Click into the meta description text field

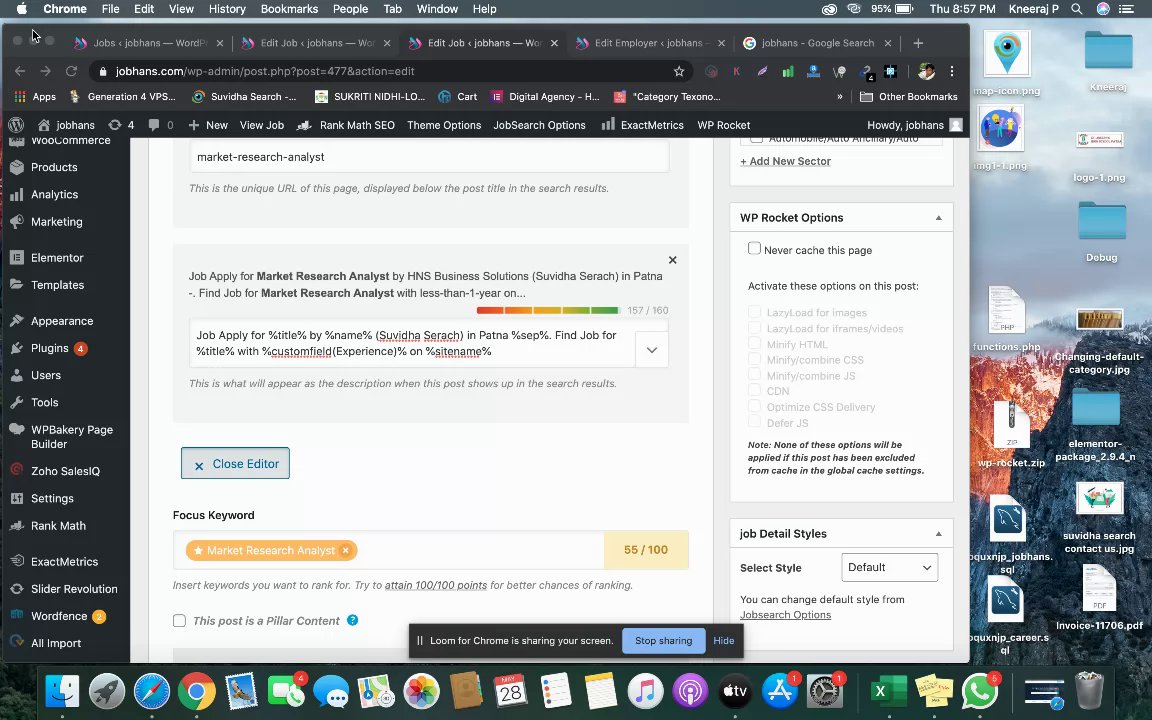point(413,343)
